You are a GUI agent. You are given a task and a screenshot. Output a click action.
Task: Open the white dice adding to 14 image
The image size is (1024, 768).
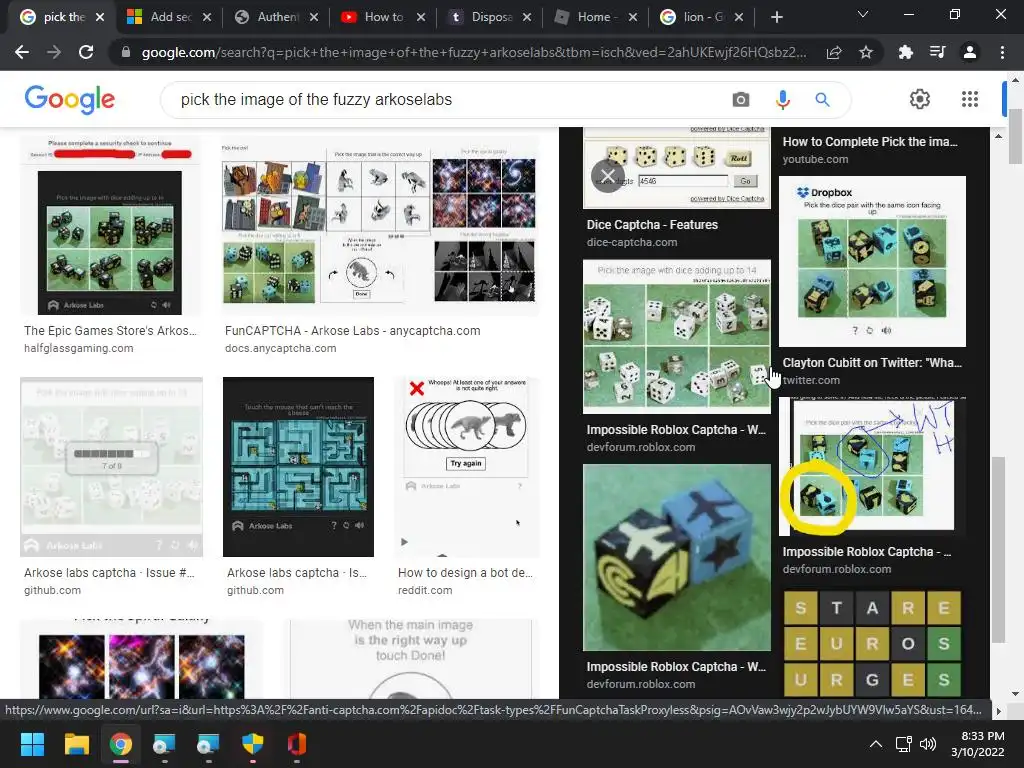[677, 336]
